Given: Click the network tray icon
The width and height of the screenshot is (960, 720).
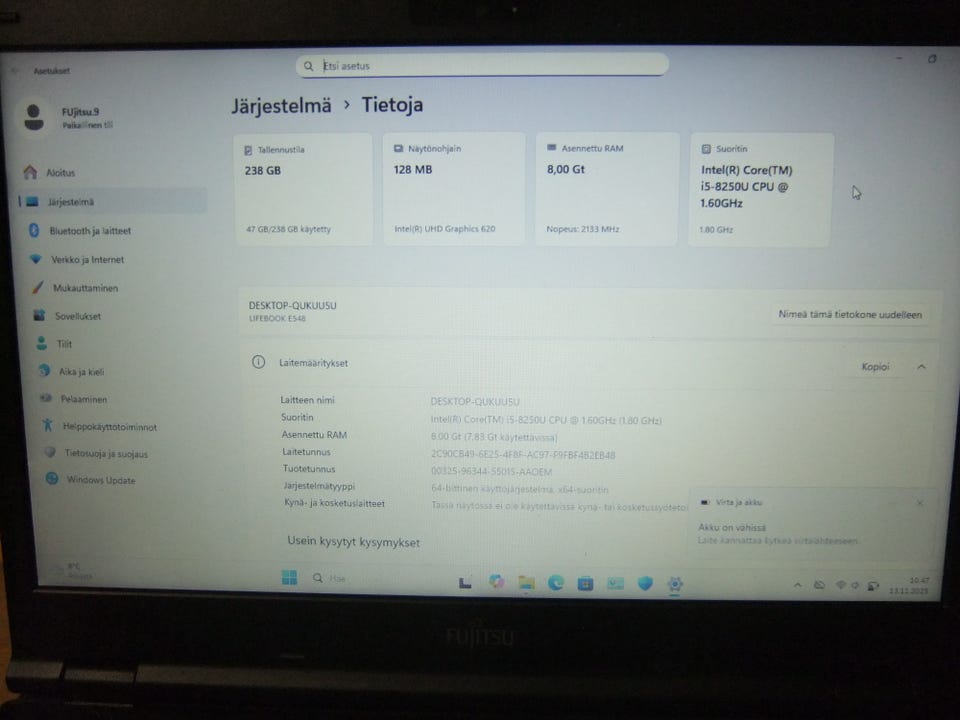Looking at the screenshot, I should [x=841, y=585].
